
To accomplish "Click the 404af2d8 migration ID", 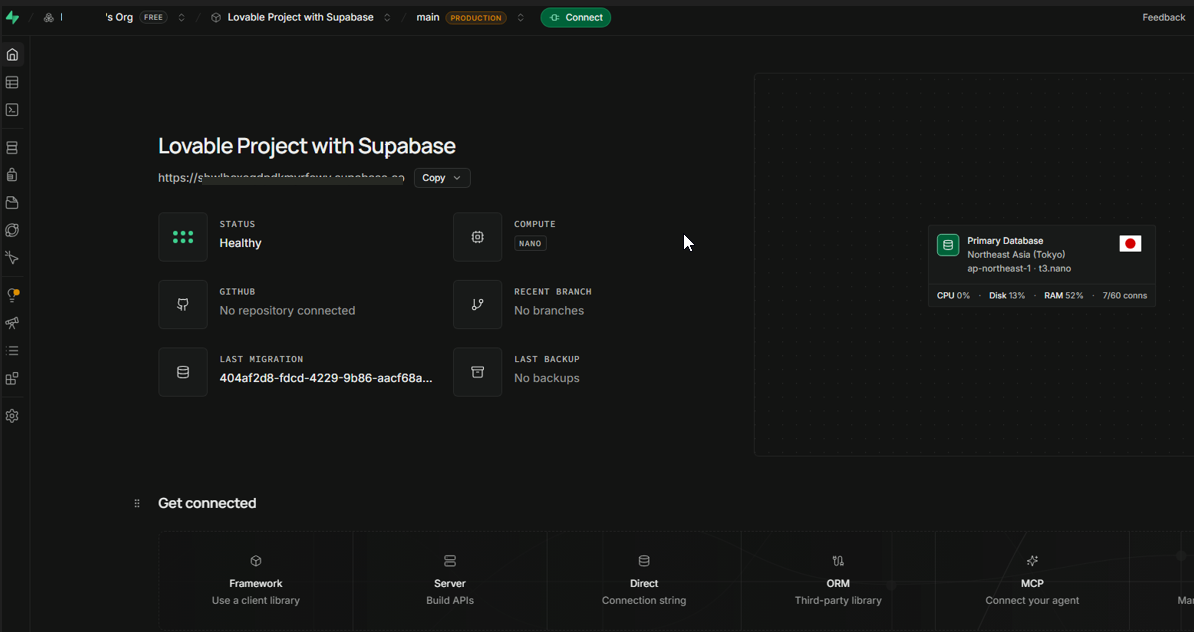I will (326, 378).
